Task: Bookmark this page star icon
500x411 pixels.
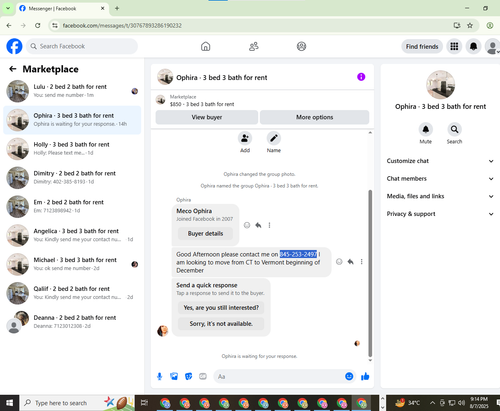Action: (x=470, y=25)
